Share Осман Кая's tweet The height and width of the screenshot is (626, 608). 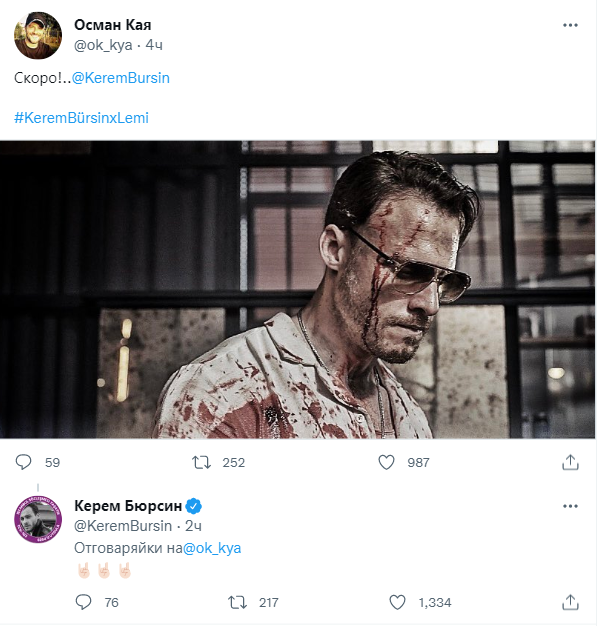pos(571,462)
